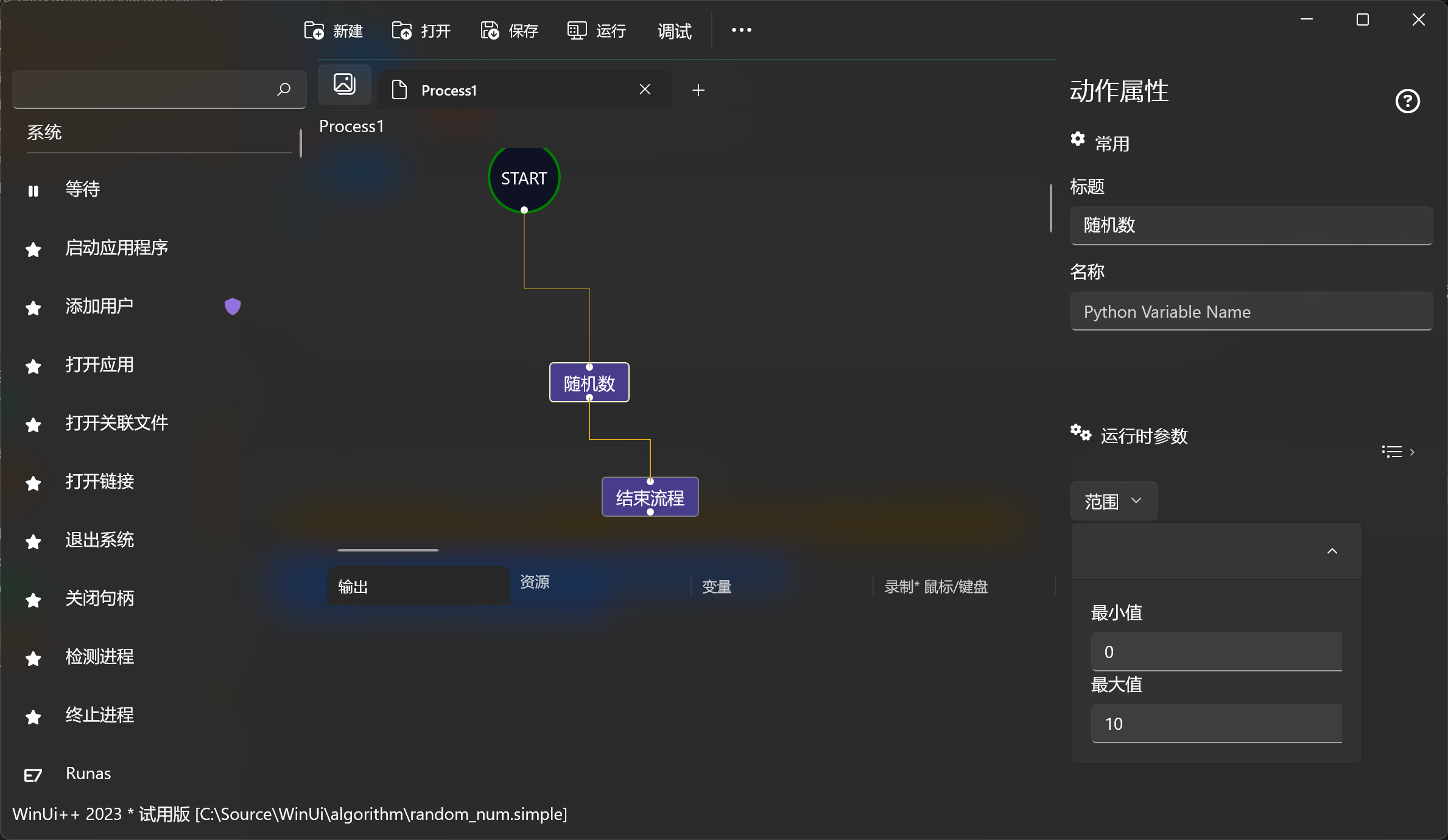This screenshot has height=840, width=1448.
Task: Open the help question mark icon
Action: [x=1407, y=101]
